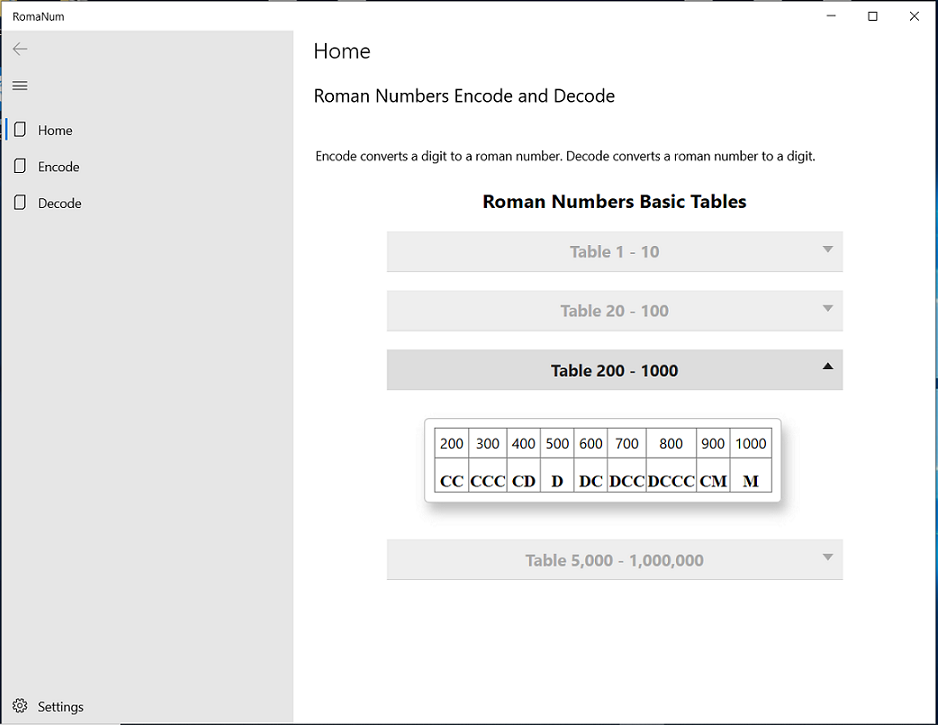The width and height of the screenshot is (938, 725).
Task: Click the Settings gear icon
Action: point(20,706)
